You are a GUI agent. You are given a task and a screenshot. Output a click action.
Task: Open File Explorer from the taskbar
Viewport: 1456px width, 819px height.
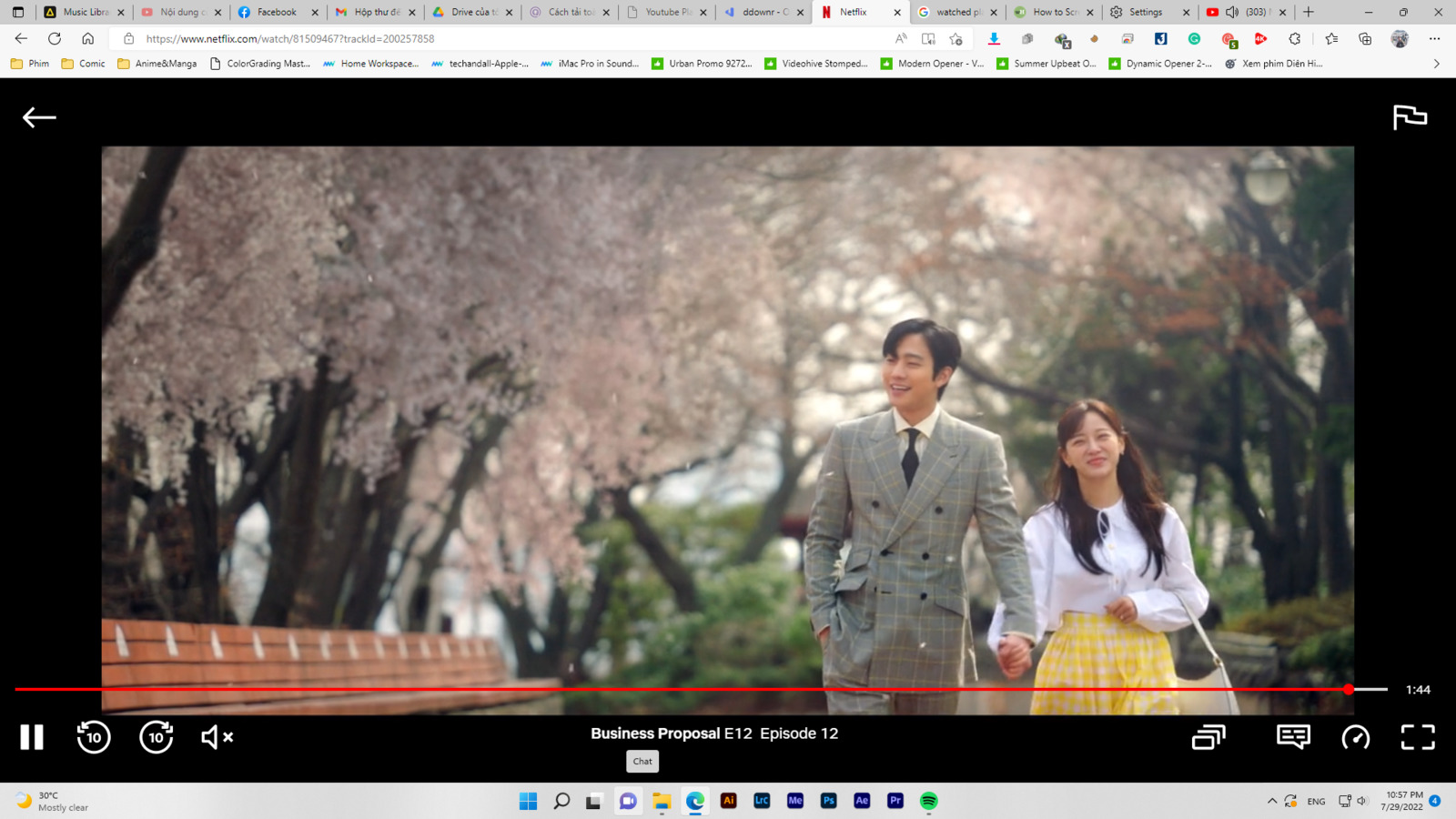coord(662,801)
